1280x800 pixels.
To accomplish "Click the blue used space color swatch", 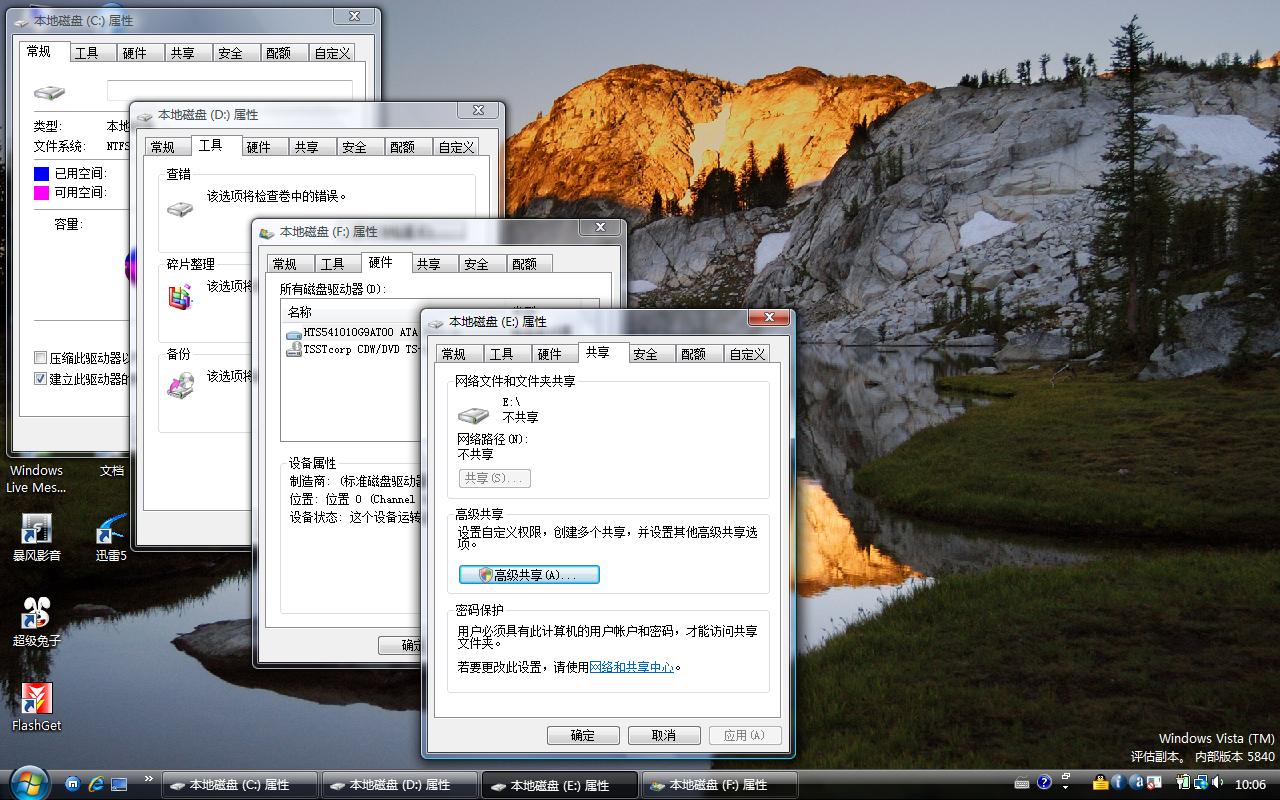I will click(x=41, y=173).
